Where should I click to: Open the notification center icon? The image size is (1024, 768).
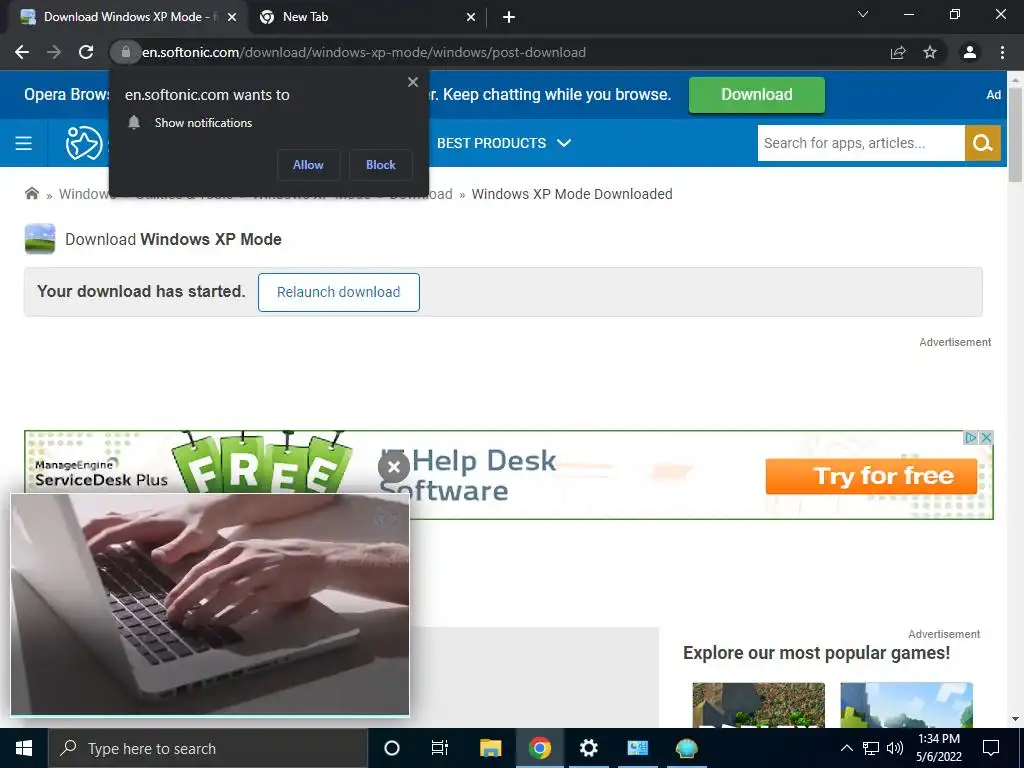pos(991,748)
